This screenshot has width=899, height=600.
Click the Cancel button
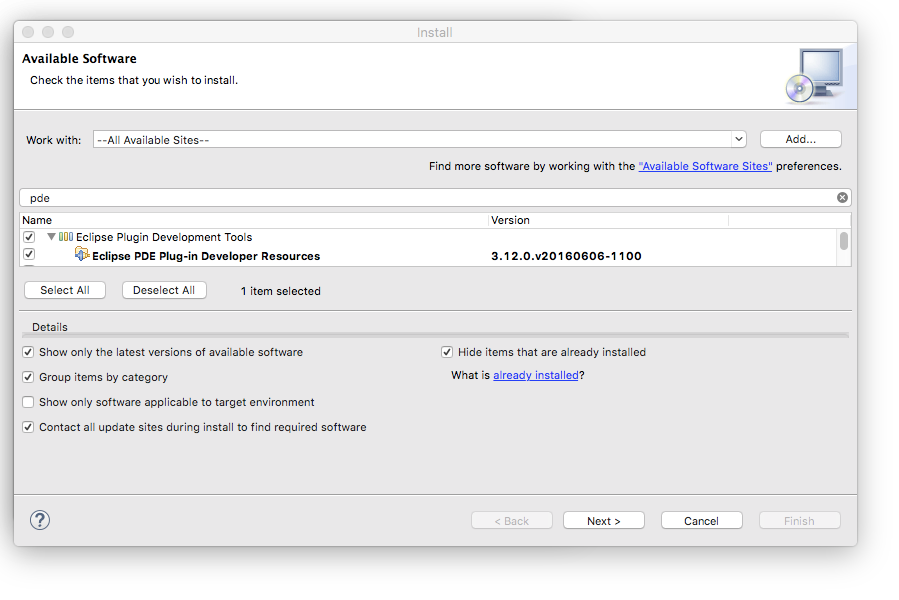(x=701, y=521)
